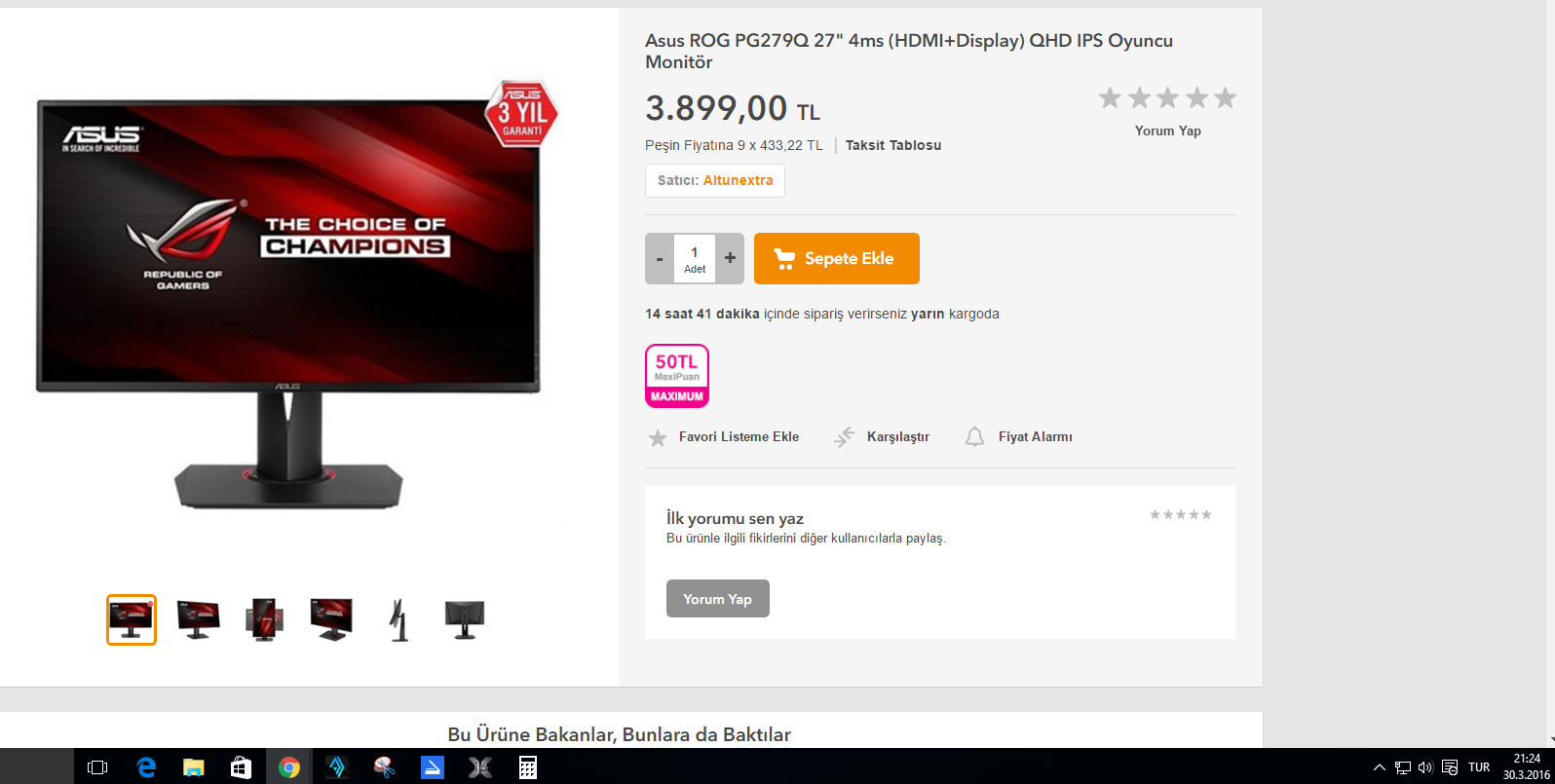Screen dimensions: 1555x784
Task: Select the third thumbnail showing rotated monitor
Action: click(x=264, y=619)
